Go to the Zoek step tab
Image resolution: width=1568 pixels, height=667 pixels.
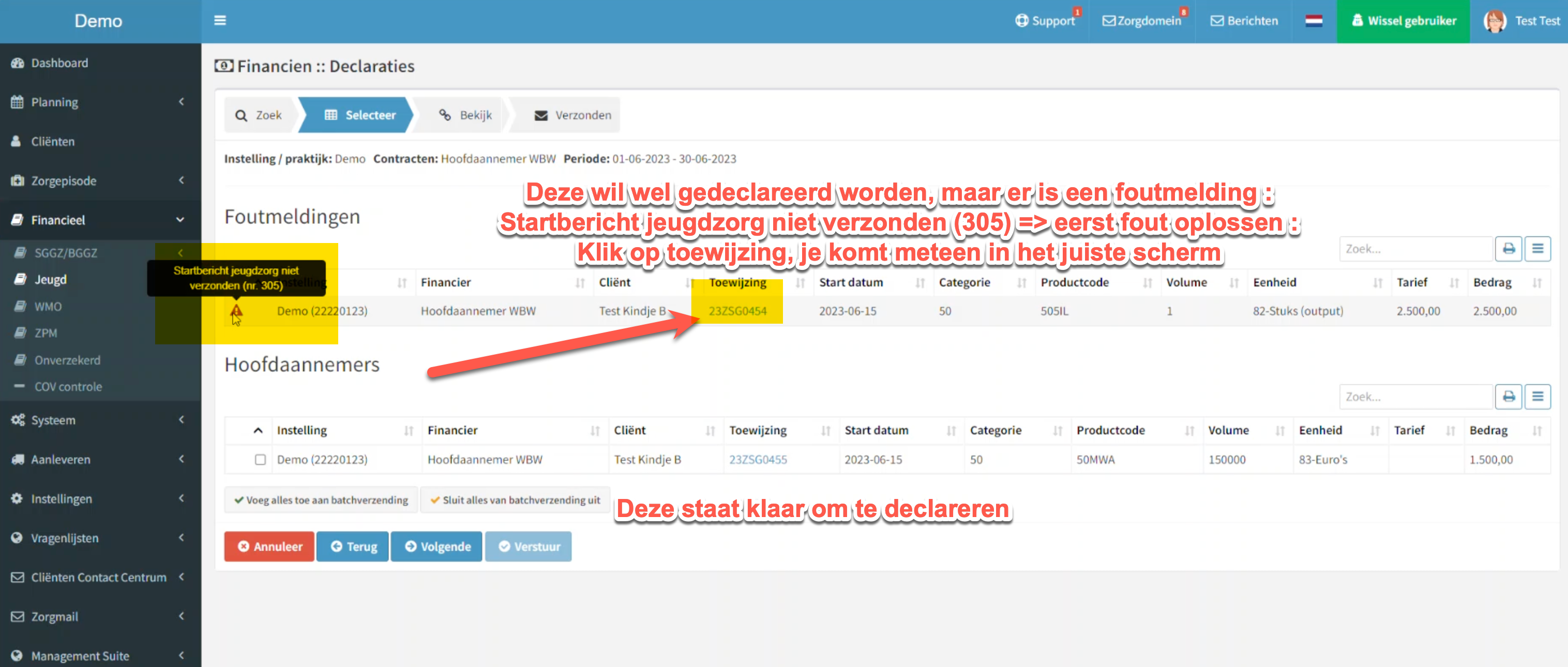pyautogui.click(x=259, y=115)
